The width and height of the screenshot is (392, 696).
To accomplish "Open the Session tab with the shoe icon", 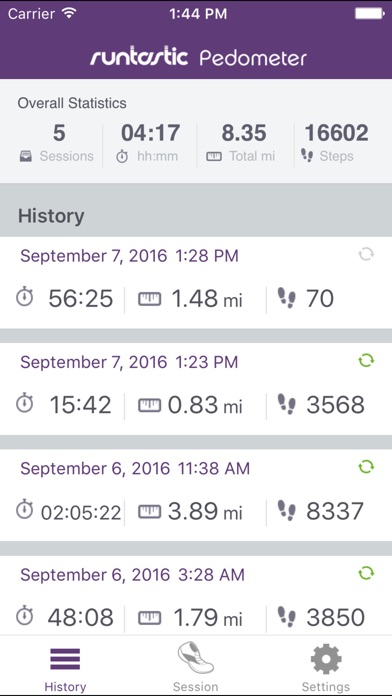I will [x=195, y=668].
